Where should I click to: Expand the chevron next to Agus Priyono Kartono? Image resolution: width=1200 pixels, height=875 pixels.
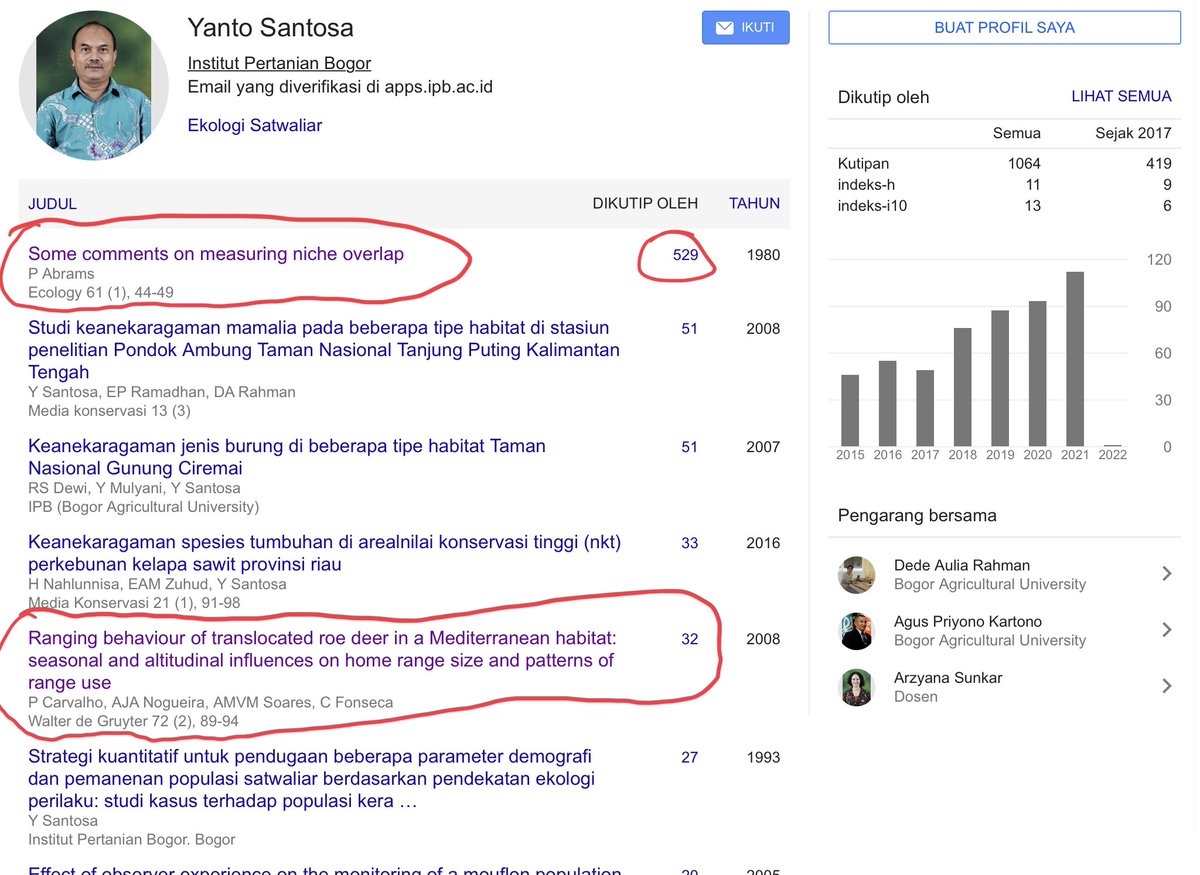coord(1166,630)
